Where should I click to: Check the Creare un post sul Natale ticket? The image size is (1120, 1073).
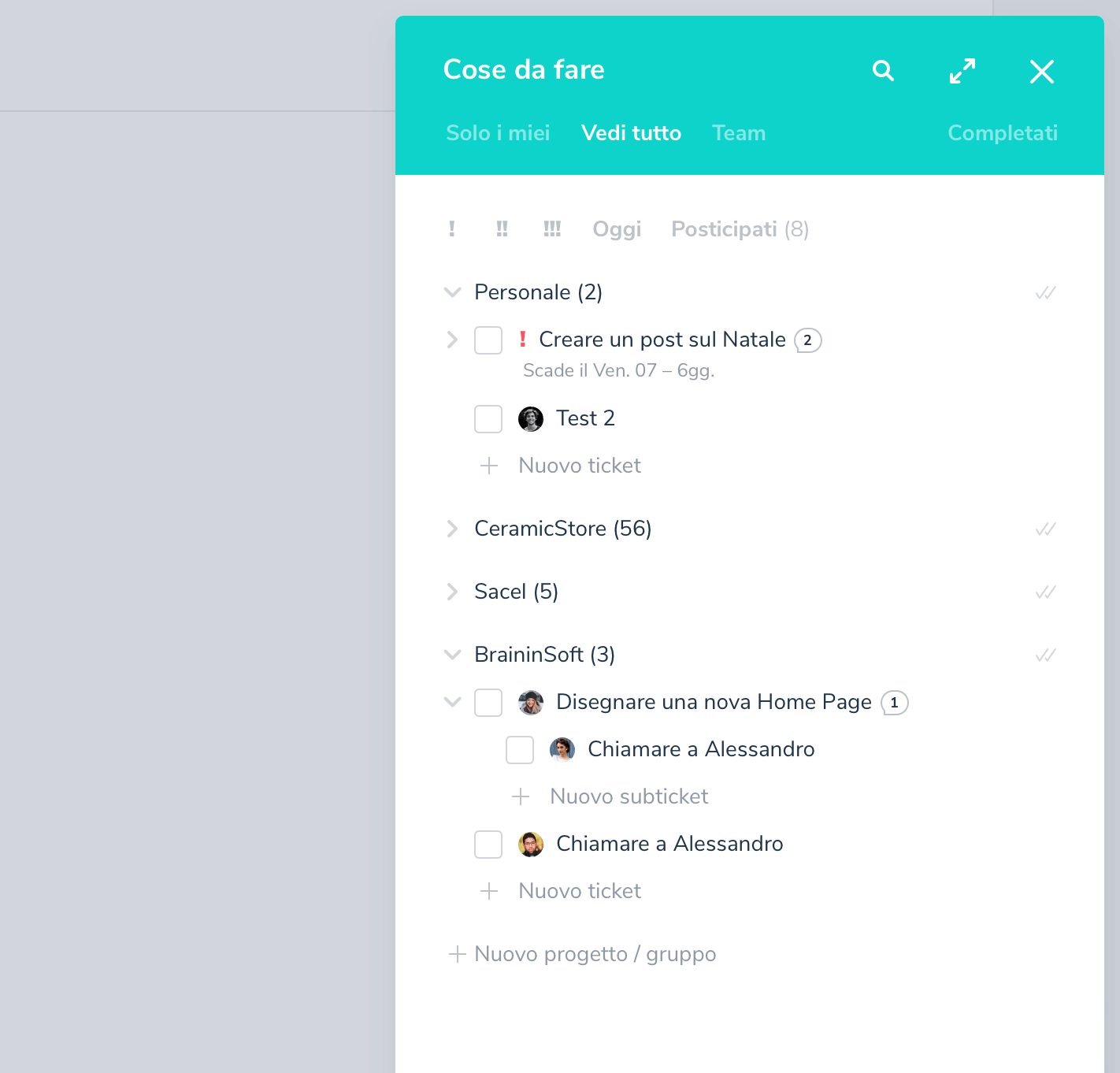pyautogui.click(x=488, y=340)
